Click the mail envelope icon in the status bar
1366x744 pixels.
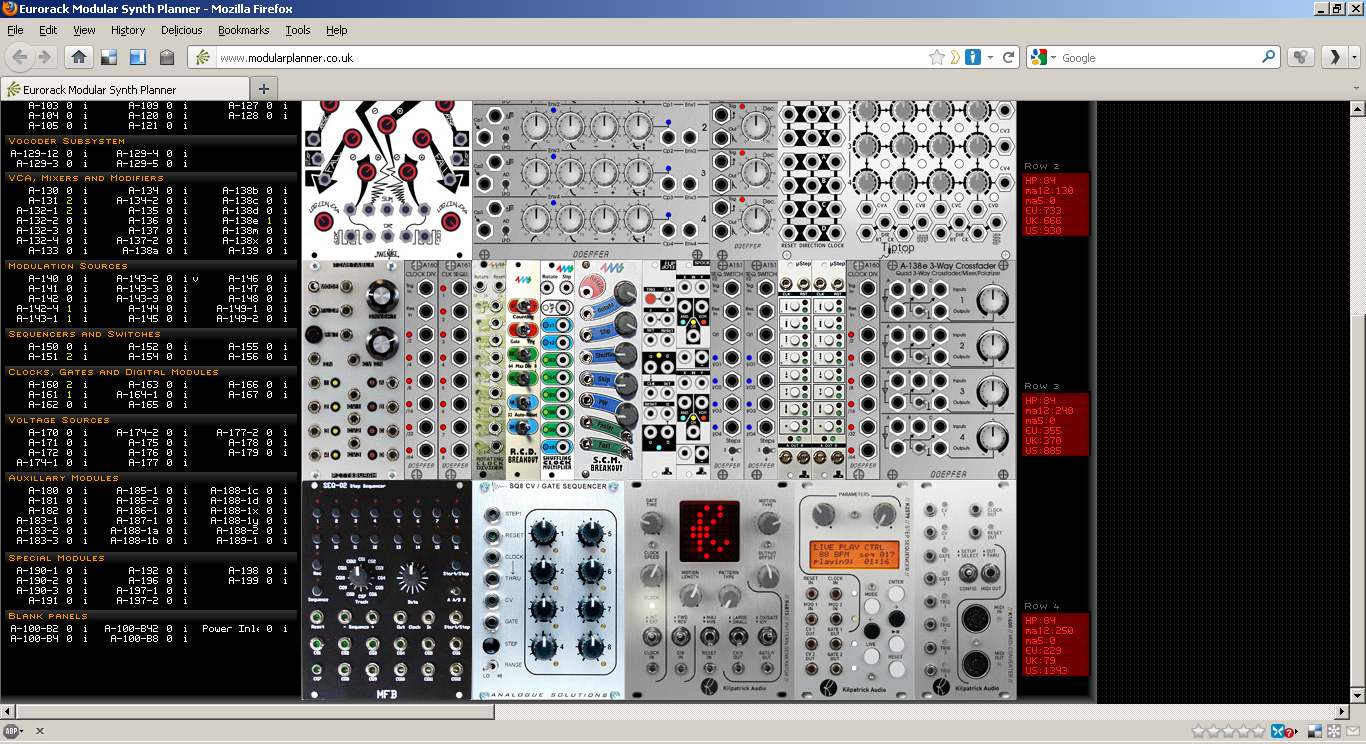click(1352, 731)
